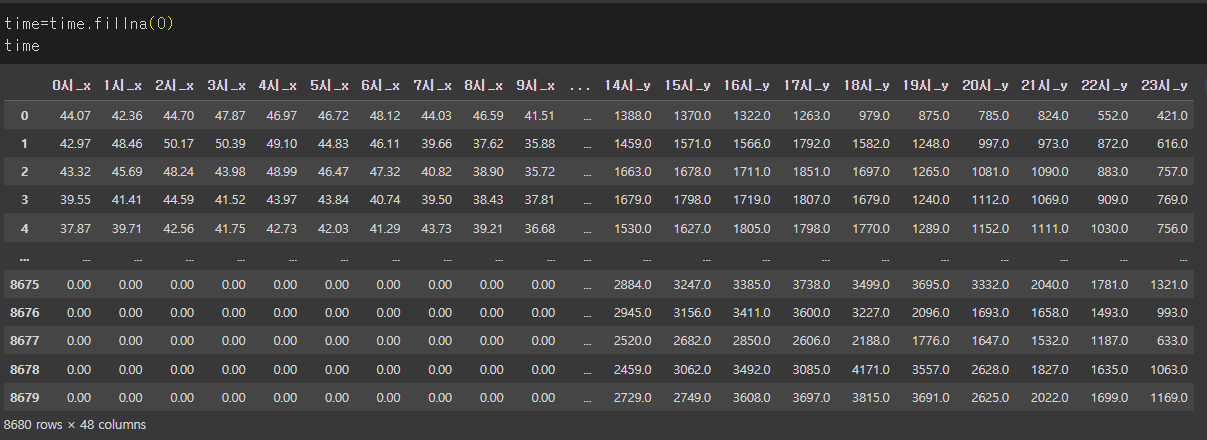Viewport: 1207px width, 440px height.
Task: Select the 7시_x column header
Action: (432, 86)
